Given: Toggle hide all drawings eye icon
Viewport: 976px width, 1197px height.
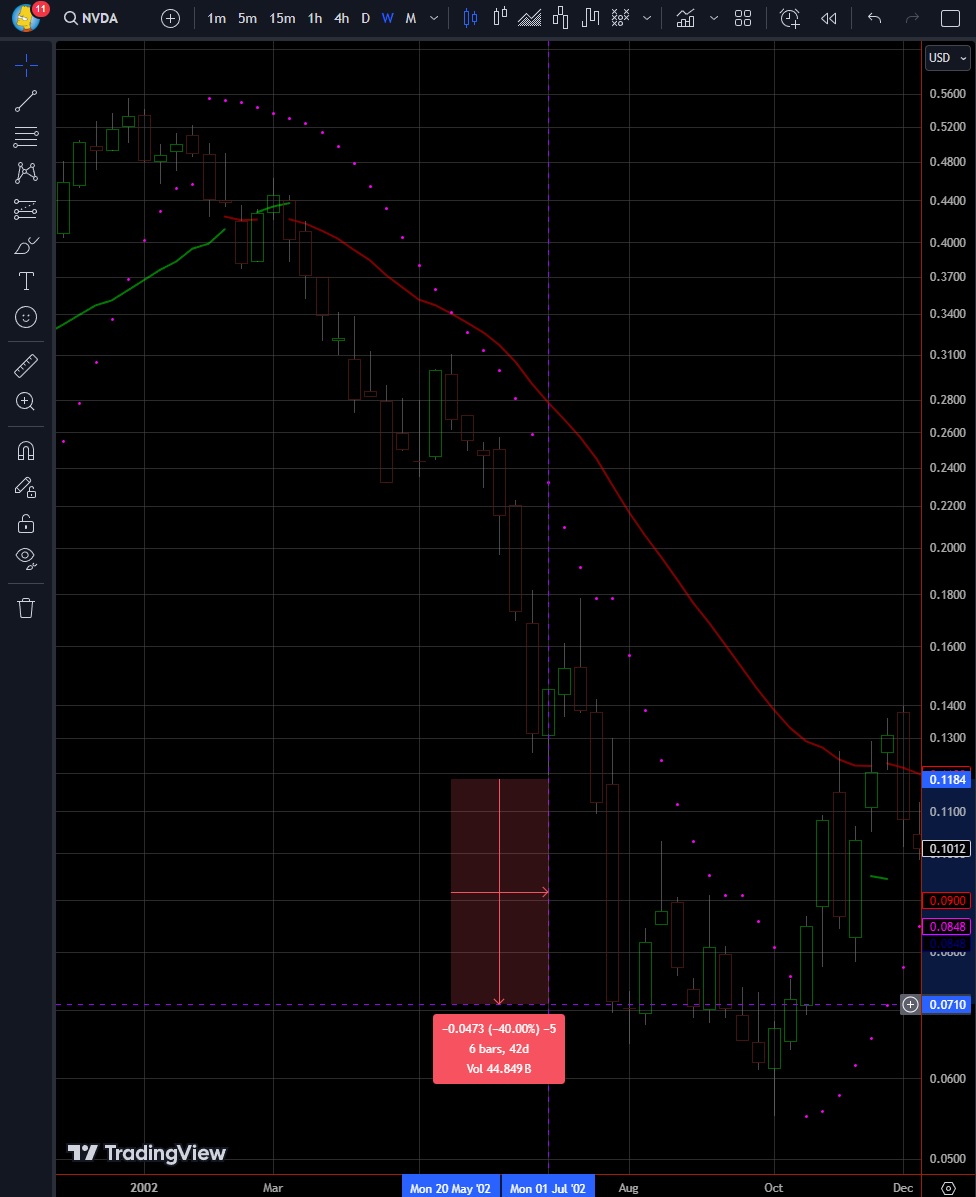Looking at the screenshot, I should [26, 559].
